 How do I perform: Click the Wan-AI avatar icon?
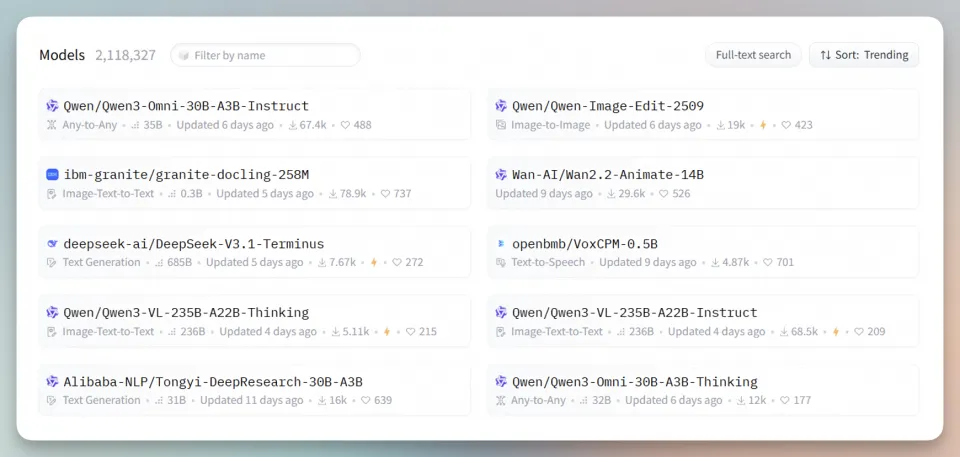(x=501, y=175)
